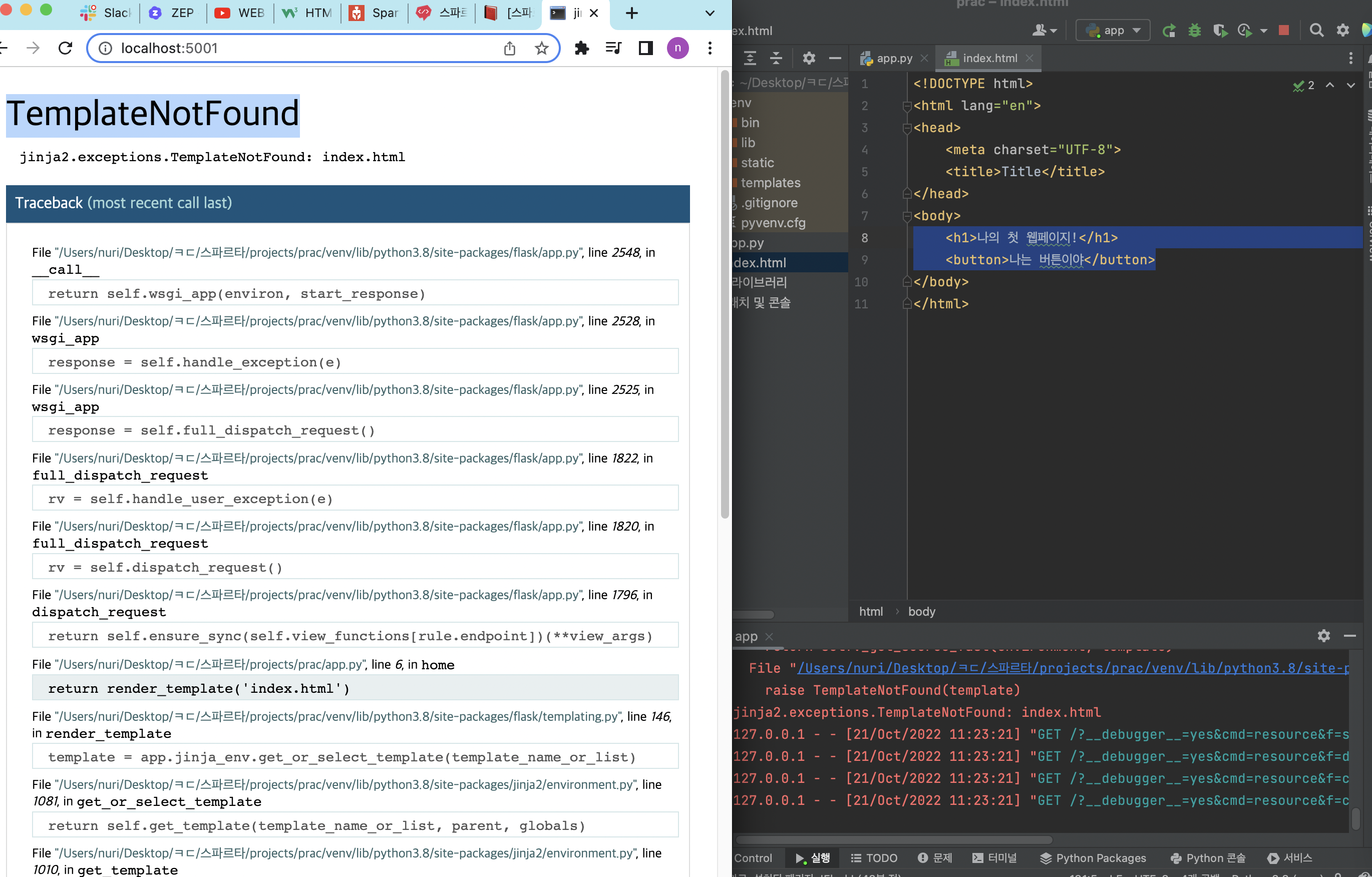The image size is (1372, 877).
Task: Open editor inspections widget showing 2
Action: click(x=1303, y=86)
